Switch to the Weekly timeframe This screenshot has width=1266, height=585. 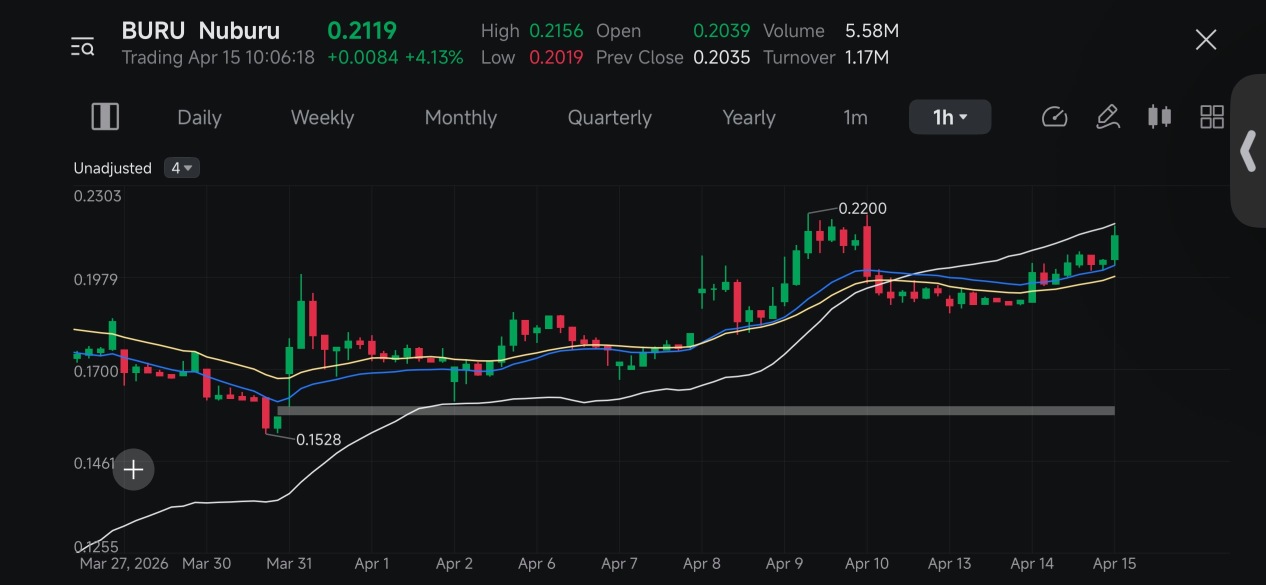tap(322, 117)
